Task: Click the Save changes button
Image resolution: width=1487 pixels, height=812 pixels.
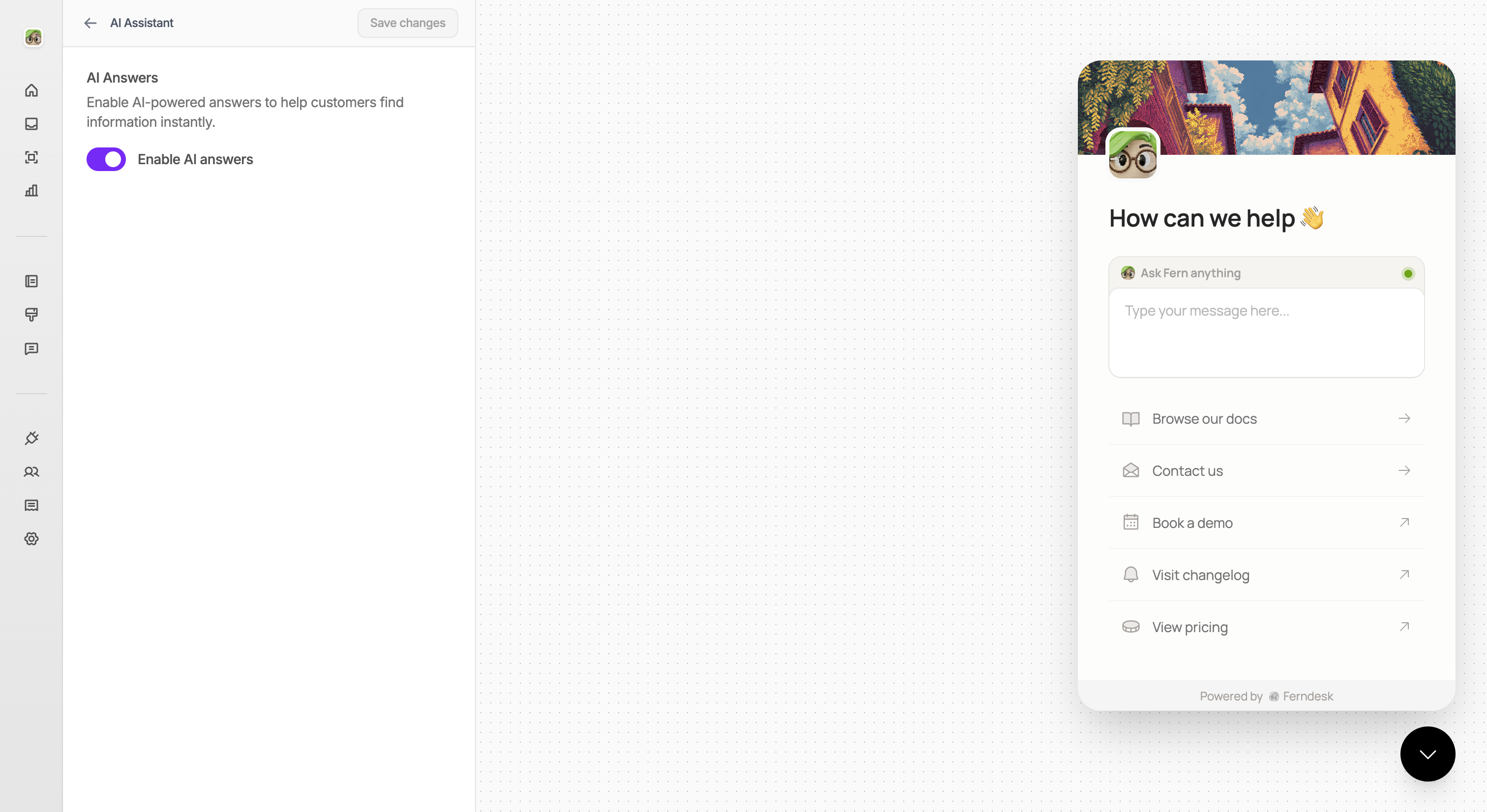Action: (408, 23)
